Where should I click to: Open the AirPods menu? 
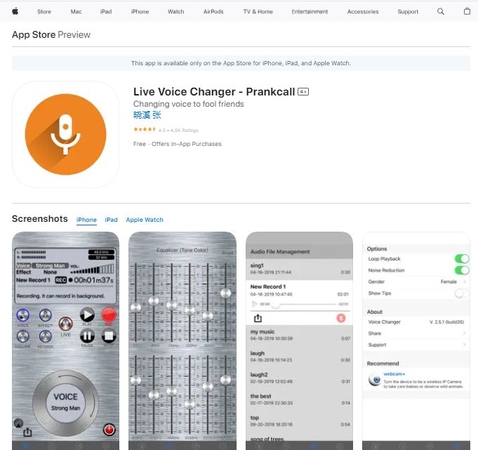pyautogui.click(x=213, y=12)
